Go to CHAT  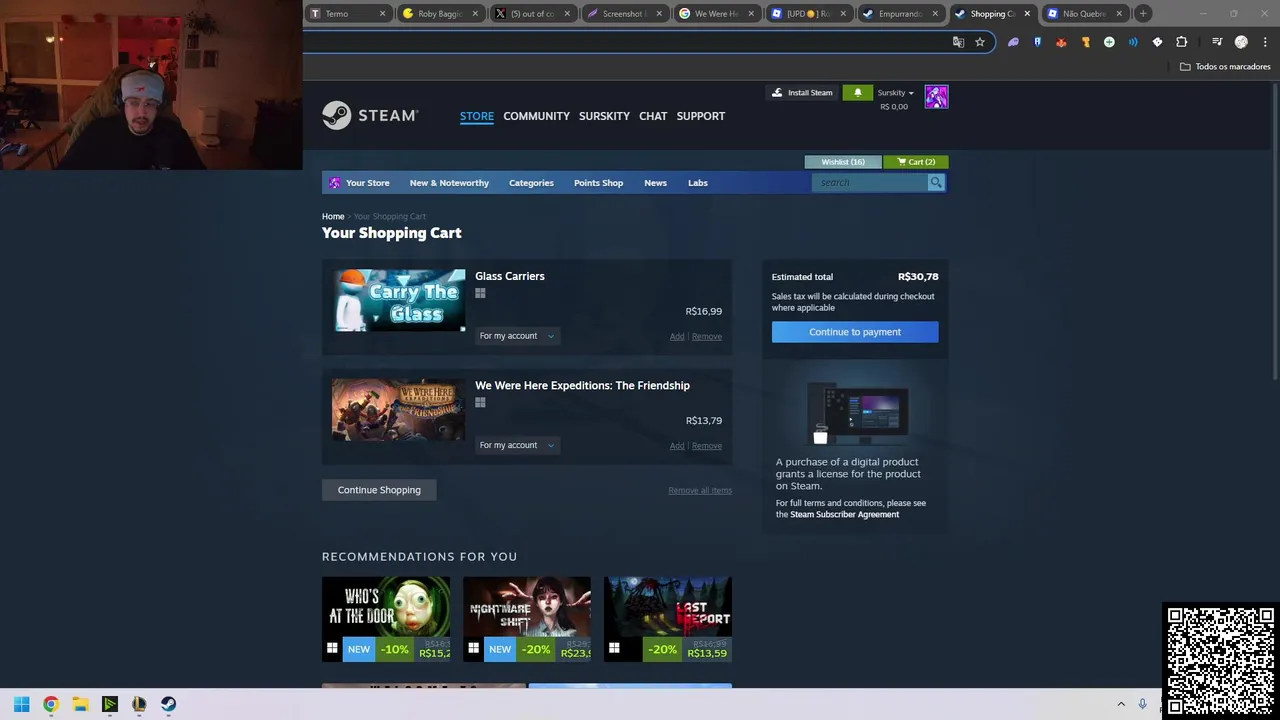(x=653, y=116)
